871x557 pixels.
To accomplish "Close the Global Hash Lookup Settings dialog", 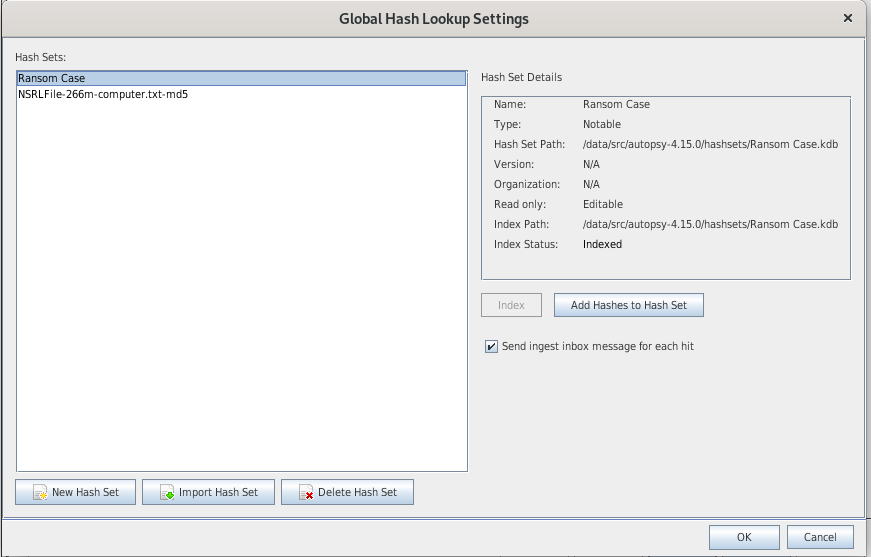I will tap(848, 18).
